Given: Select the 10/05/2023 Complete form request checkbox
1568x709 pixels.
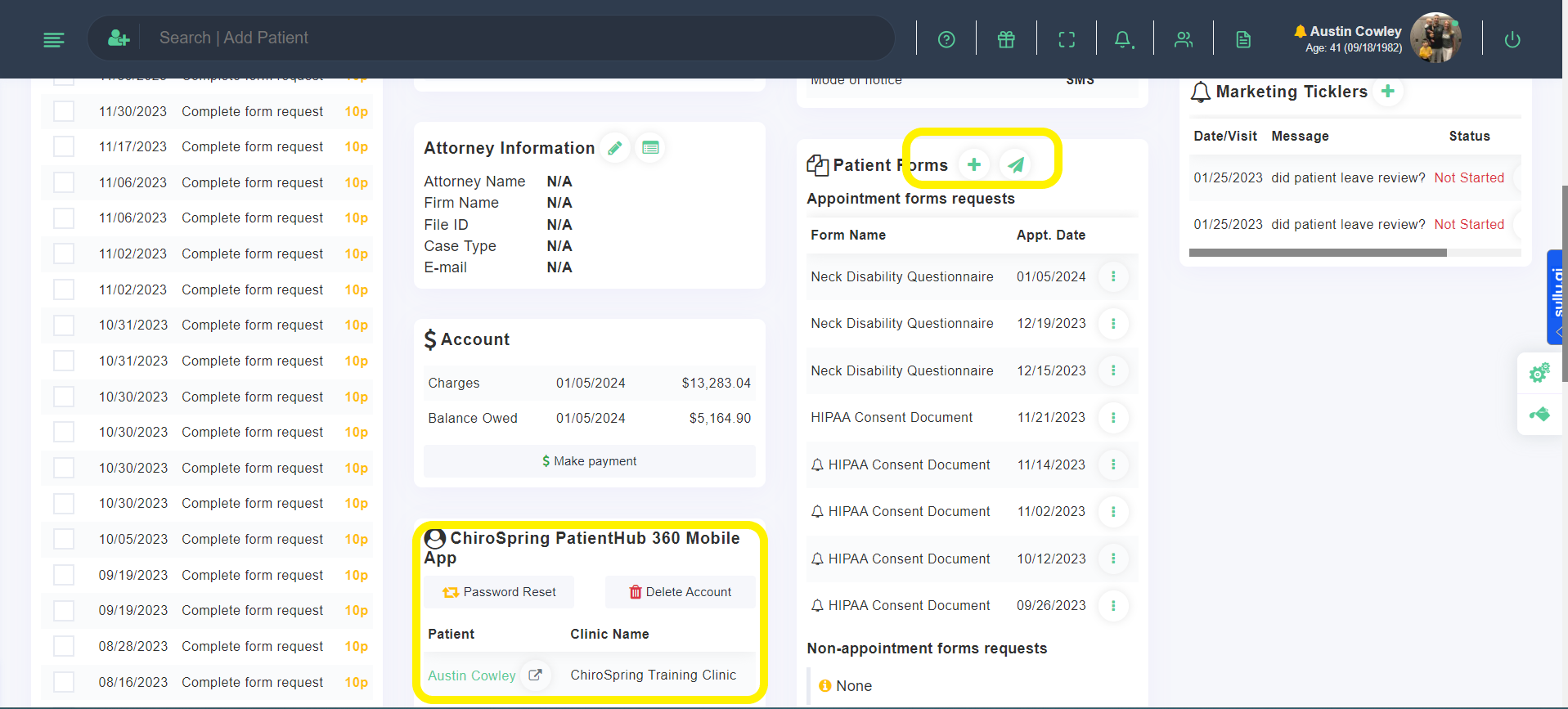Looking at the screenshot, I should (64, 539).
